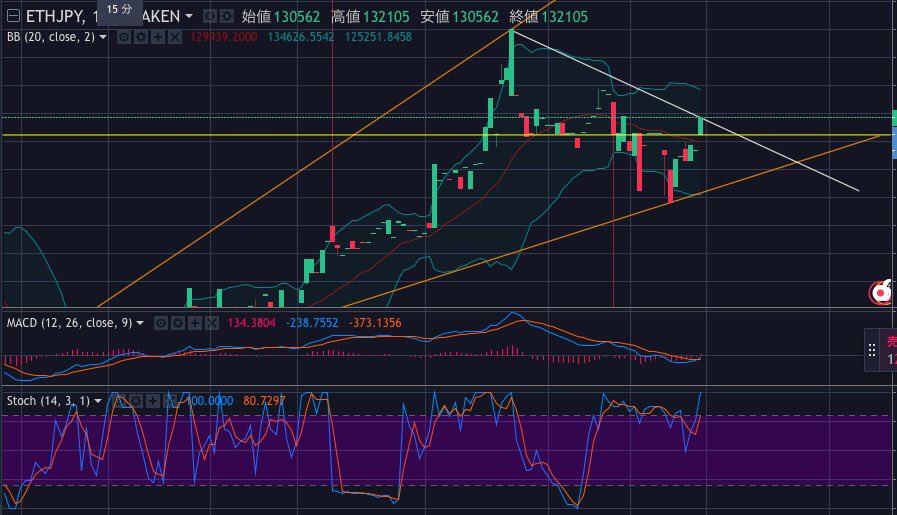This screenshot has height=515, width=897.
Task: Open settings gear for ETHJPY main series
Action: click(227, 17)
